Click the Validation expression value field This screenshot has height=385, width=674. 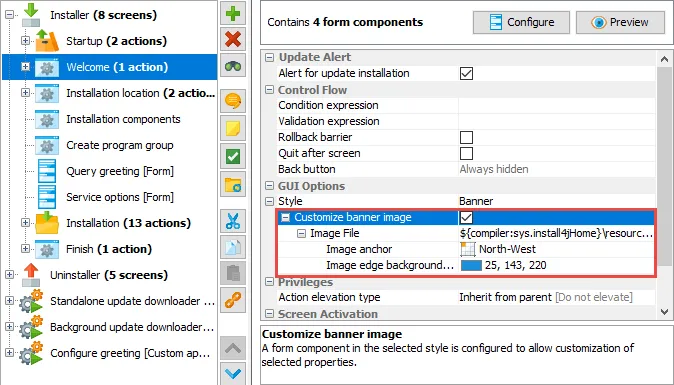557,121
